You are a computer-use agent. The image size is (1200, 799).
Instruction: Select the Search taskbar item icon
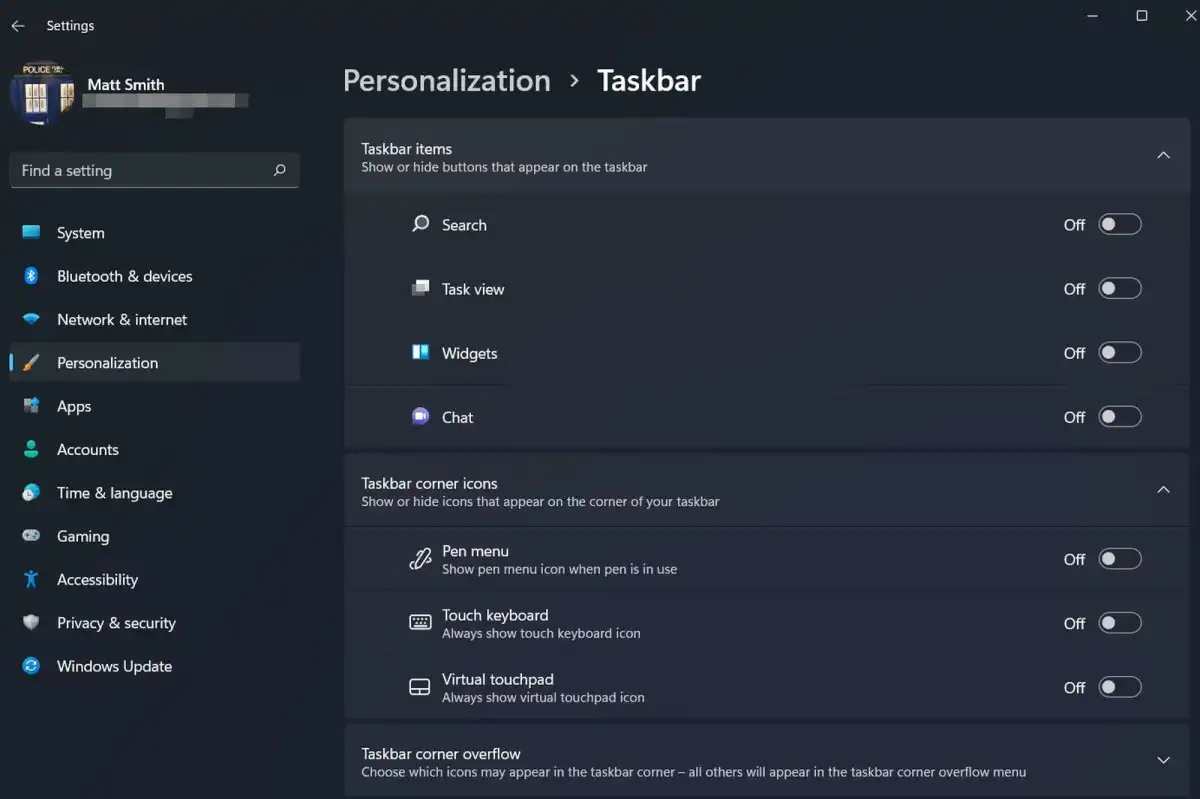click(x=420, y=224)
